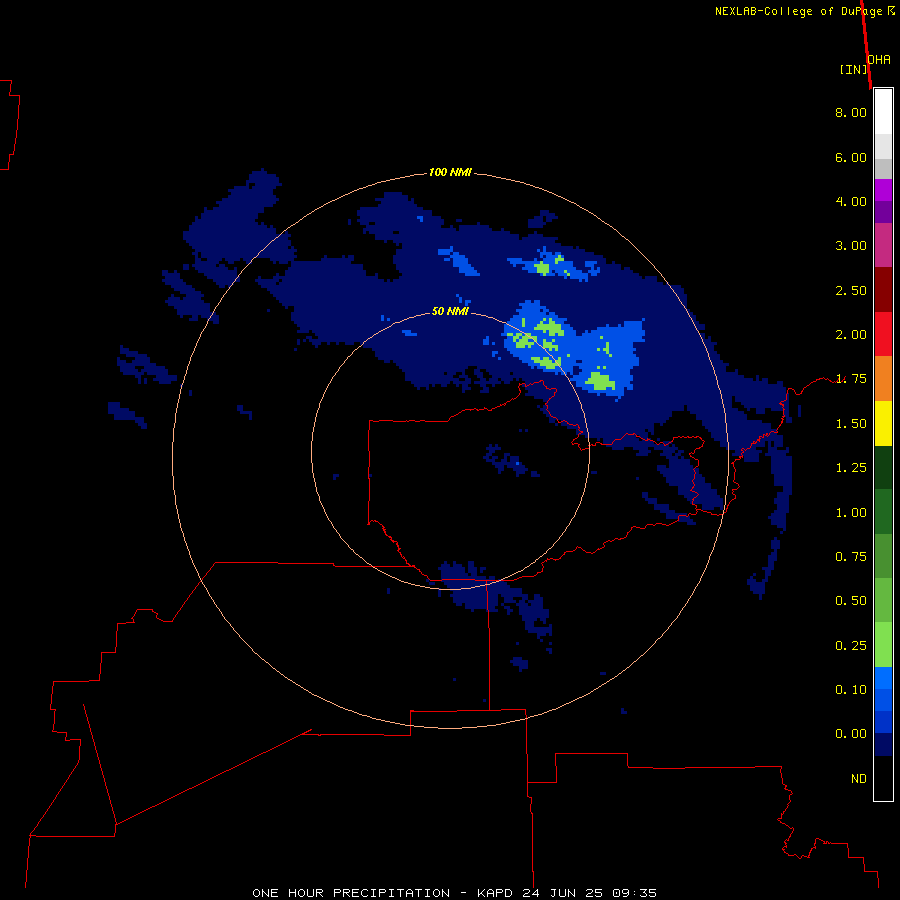Click the 1.25 legend value

[851, 468]
